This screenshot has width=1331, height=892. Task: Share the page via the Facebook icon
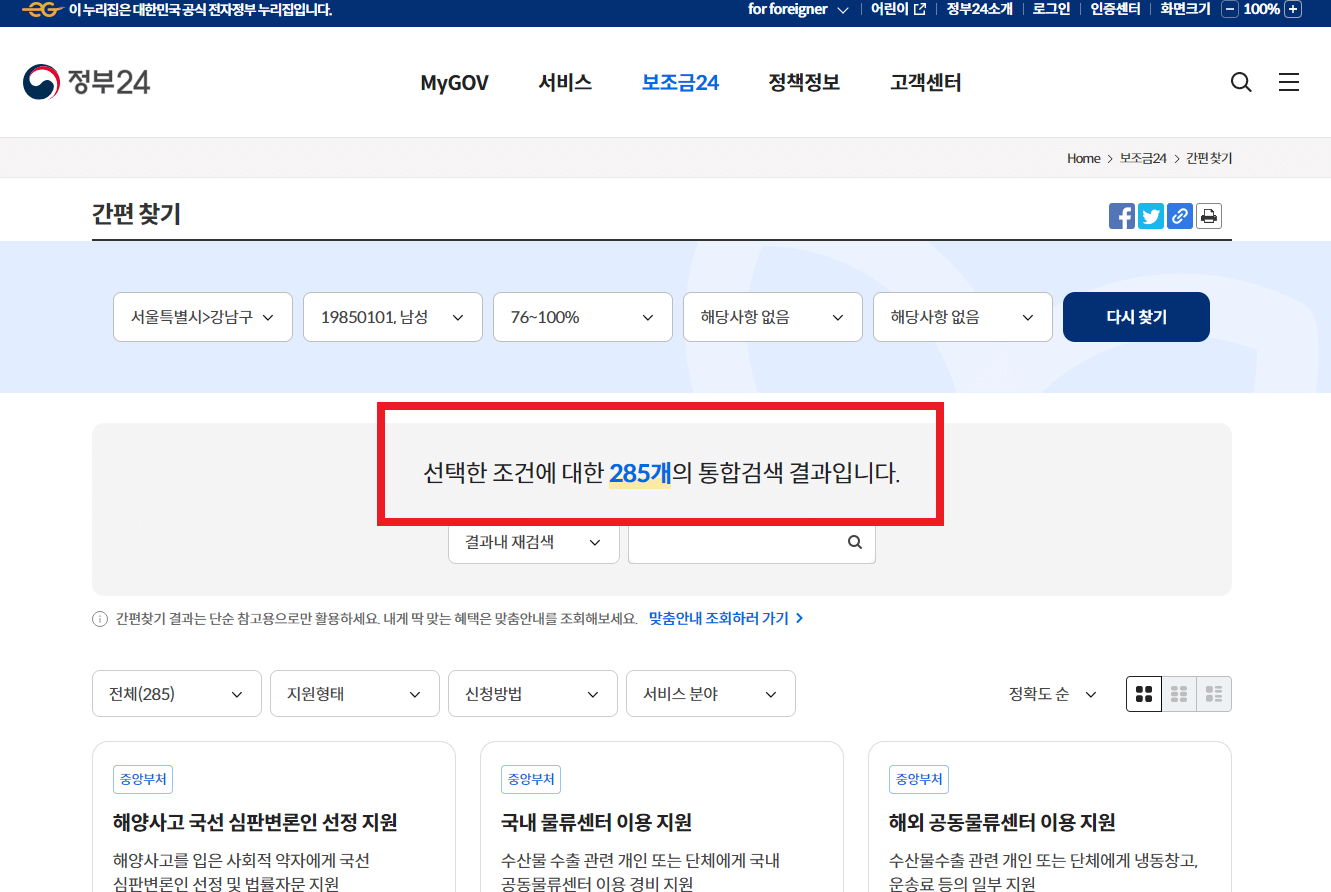click(1121, 215)
